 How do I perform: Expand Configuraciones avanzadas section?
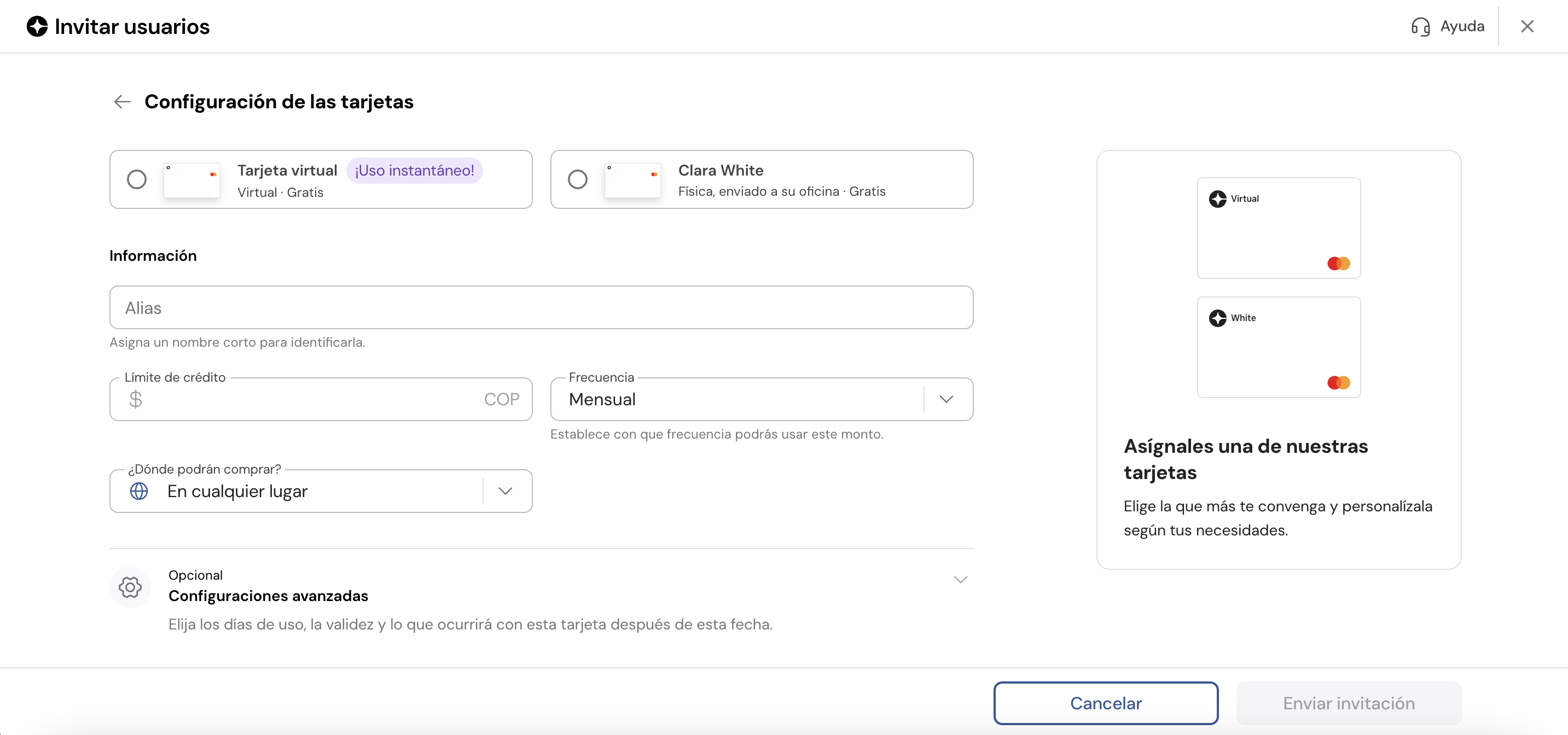[x=541, y=600]
